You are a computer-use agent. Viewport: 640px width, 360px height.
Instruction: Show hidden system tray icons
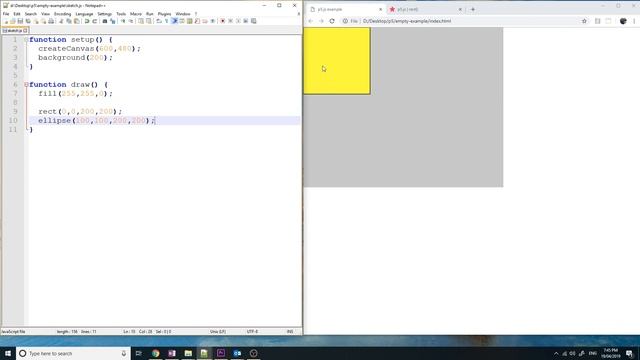click(556, 353)
